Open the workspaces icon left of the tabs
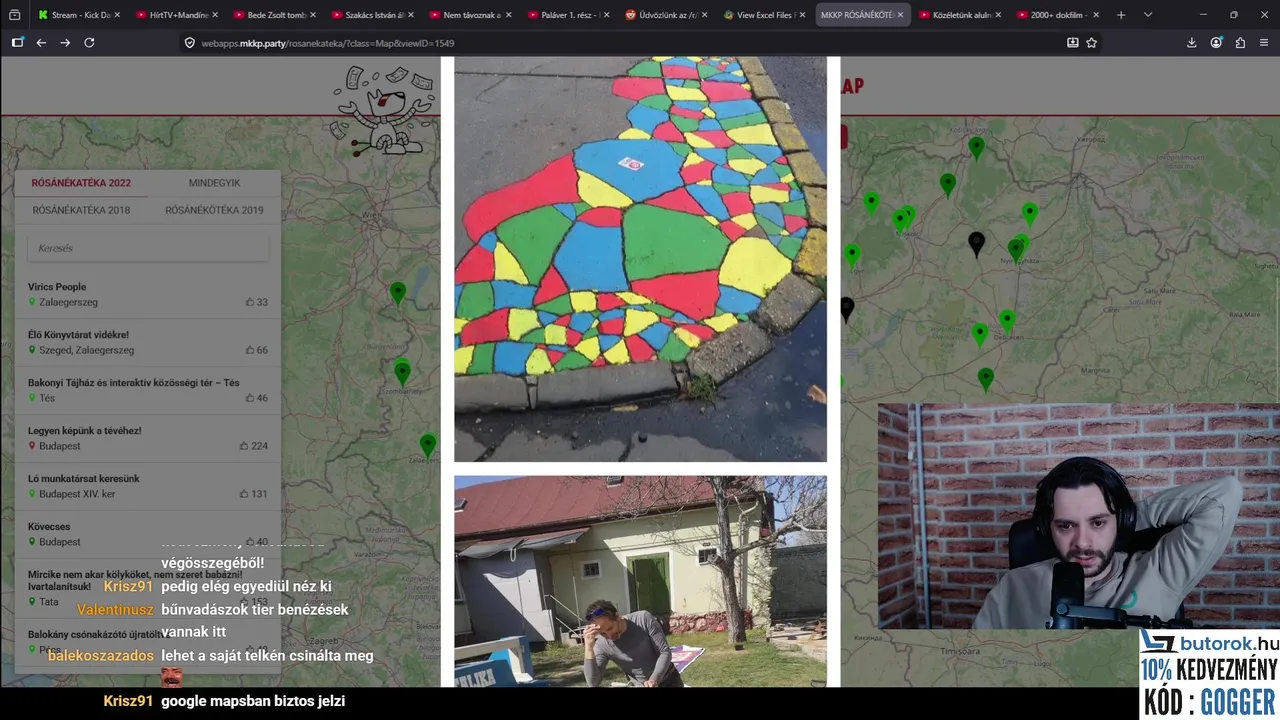Viewport: 1280px width, 720px height. pyautogui.click(x=14, y=15)
